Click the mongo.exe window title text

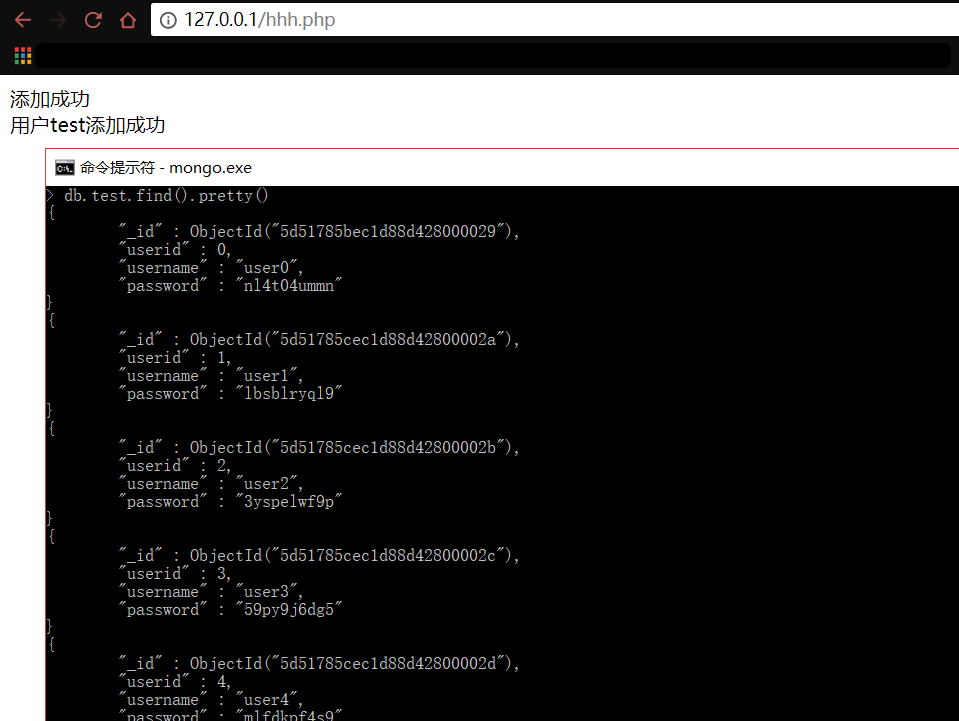click(x=166, y=167)
